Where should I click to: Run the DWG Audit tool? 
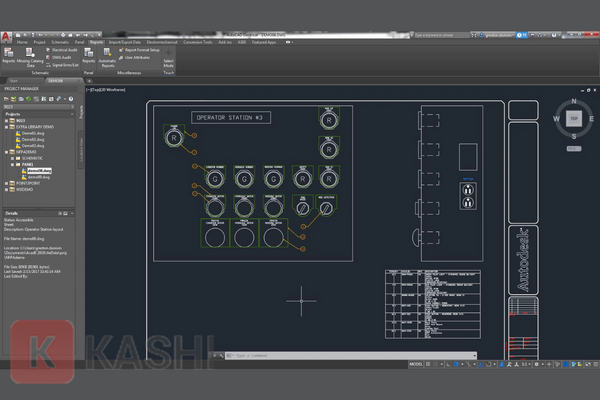tap(59, 57)
